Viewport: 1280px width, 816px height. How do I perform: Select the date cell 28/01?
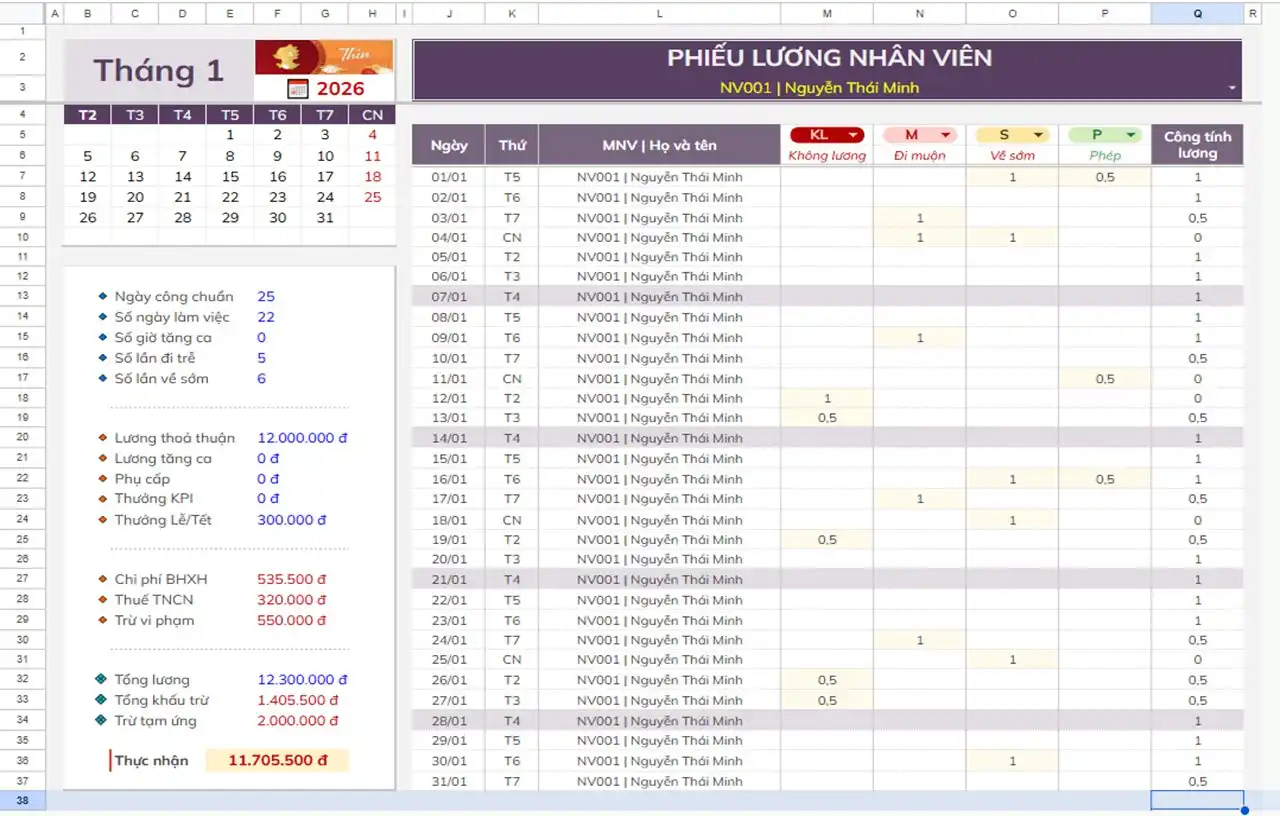449,721
